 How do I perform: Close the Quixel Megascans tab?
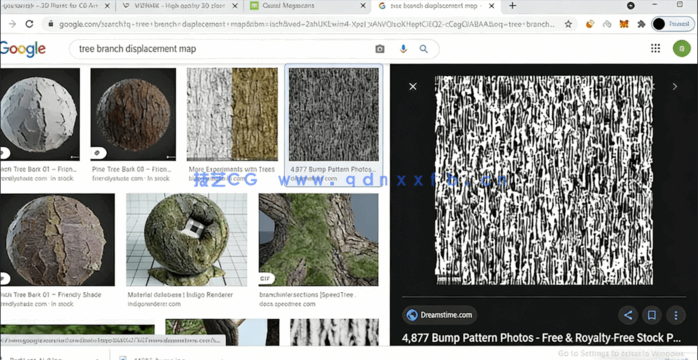coord(363,6)
